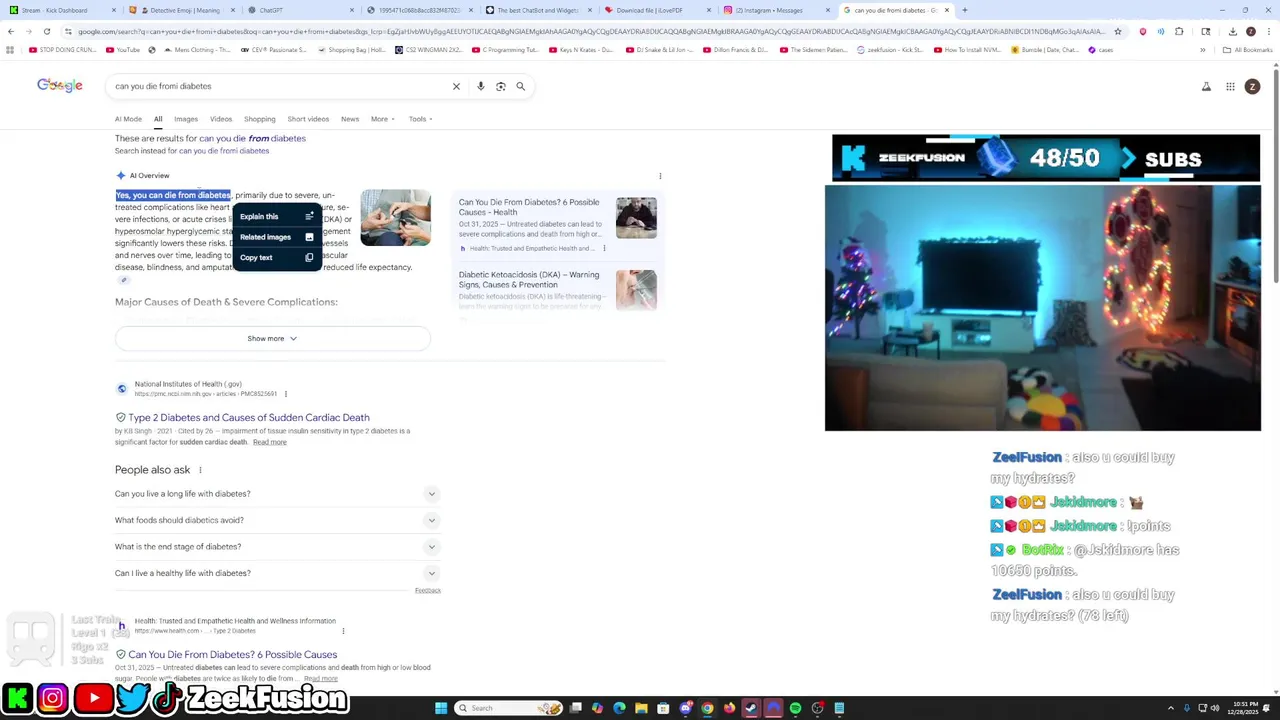Open Spotify from the taskbar
This screenshot has height=720, width=1280.
click(795, 708)
